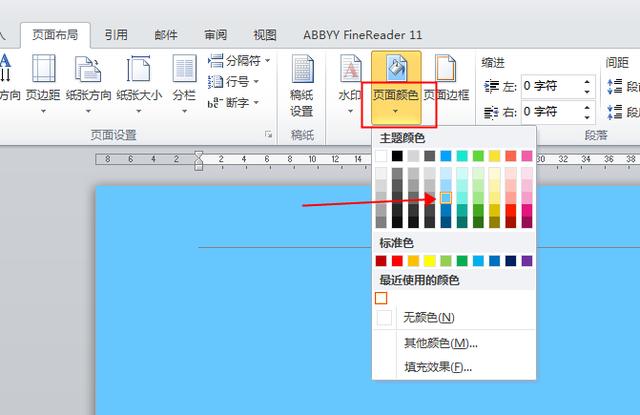This screenshot has height=415, width=640.
Task: Open the 断字 hyphenation dropdown
Action: pos(233,102)
